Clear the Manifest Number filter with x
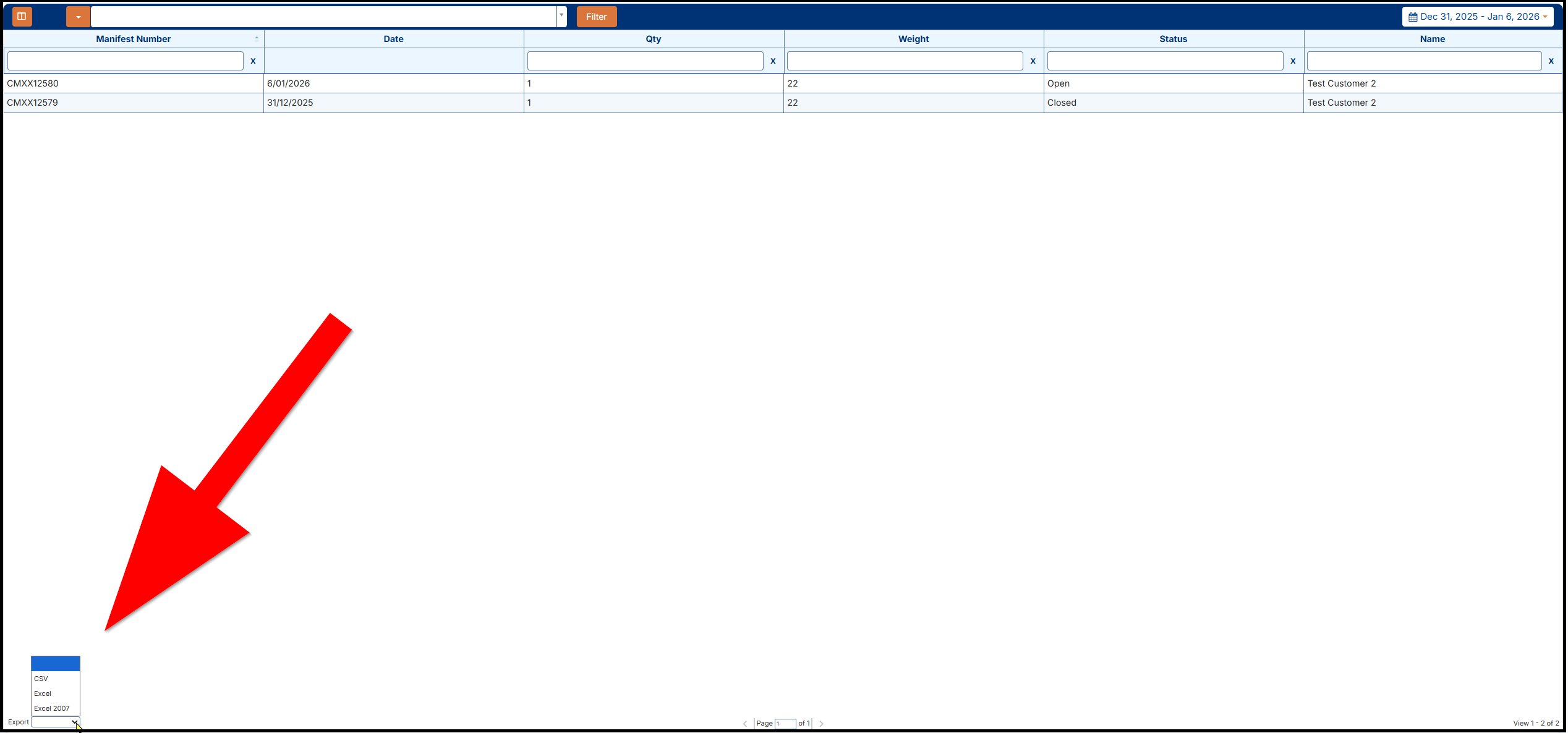Viewport: 1568px width, 733px height. click(253, 61)
